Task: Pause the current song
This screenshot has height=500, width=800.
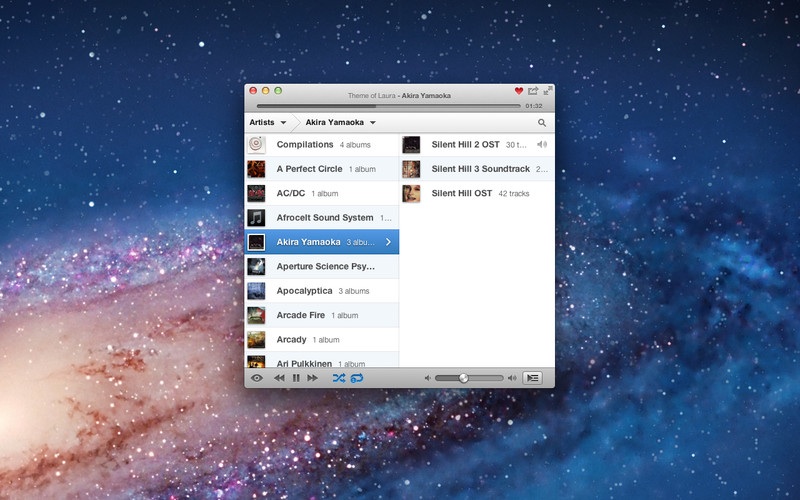Action: [x=296, y=378]
